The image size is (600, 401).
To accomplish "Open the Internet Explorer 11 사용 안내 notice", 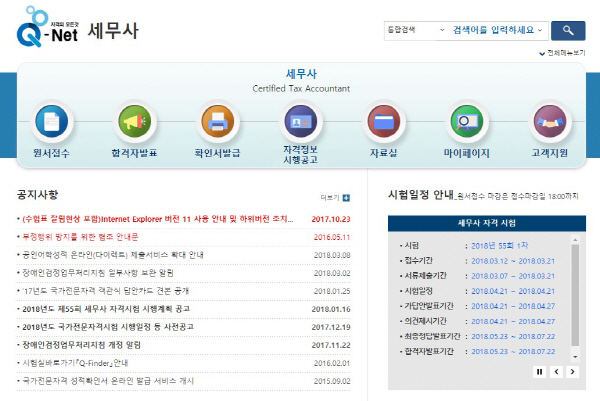I will [x=161, y=219].
